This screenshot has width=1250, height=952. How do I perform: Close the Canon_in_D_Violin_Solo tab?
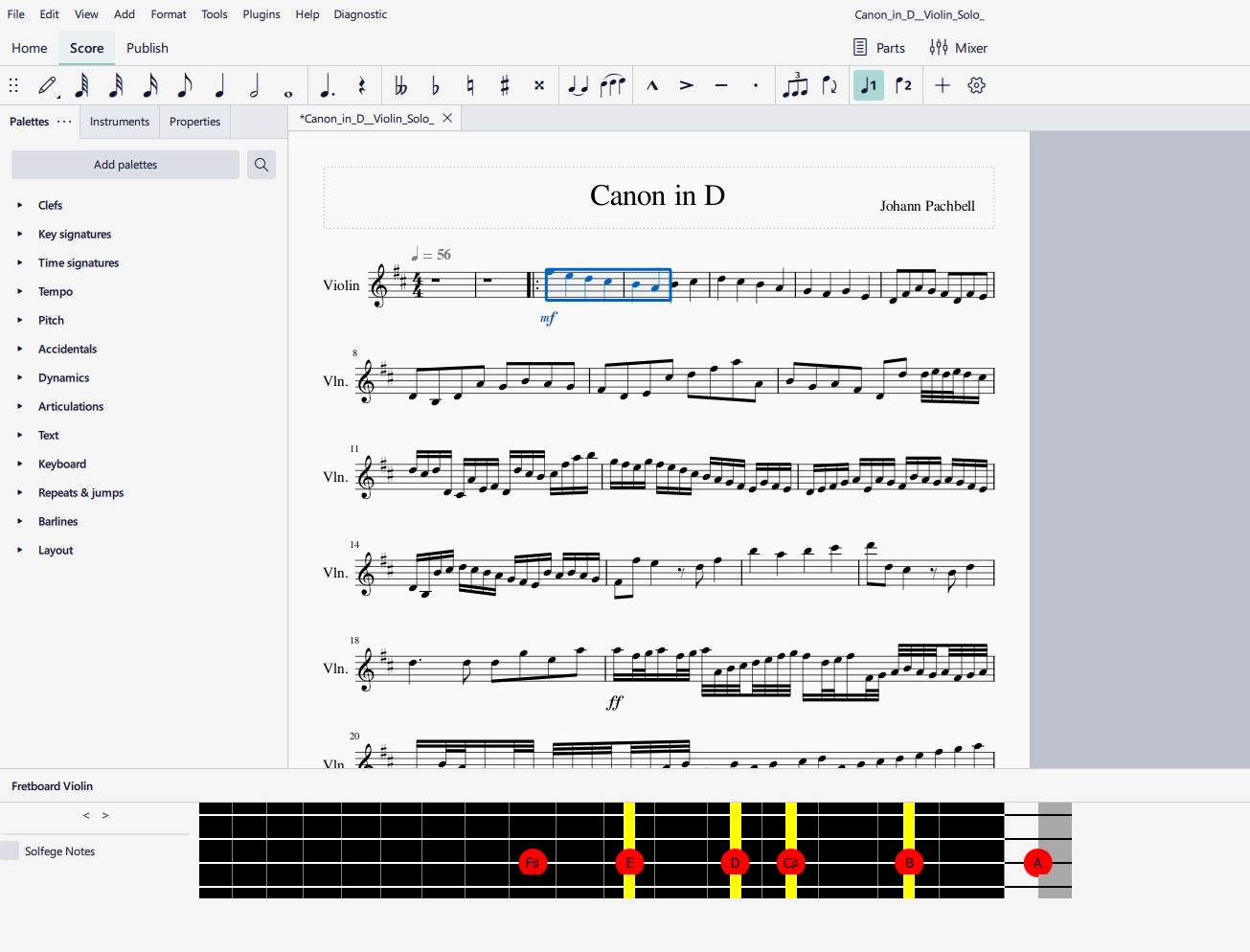(x=447, y=118)
